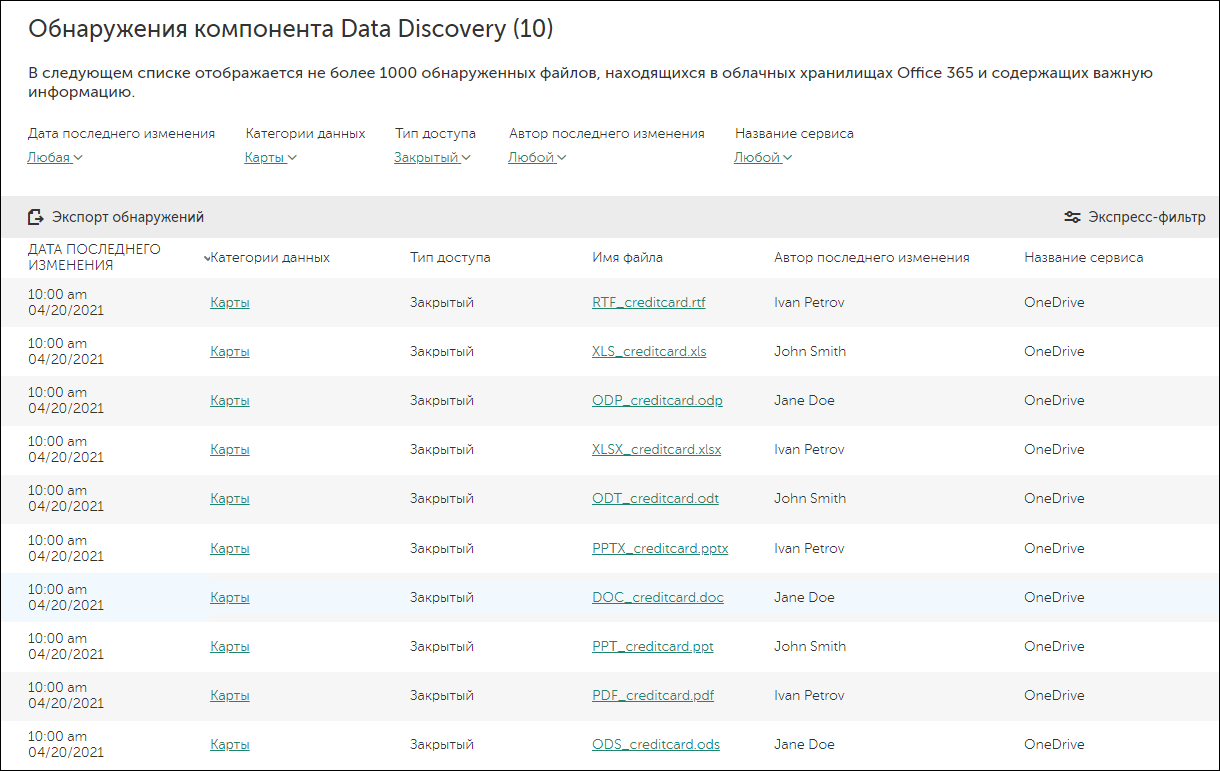Expand the 'Категории данных' filter set to Карты
The height and width of the screenshot is (771, 1220).
(270, 157)
